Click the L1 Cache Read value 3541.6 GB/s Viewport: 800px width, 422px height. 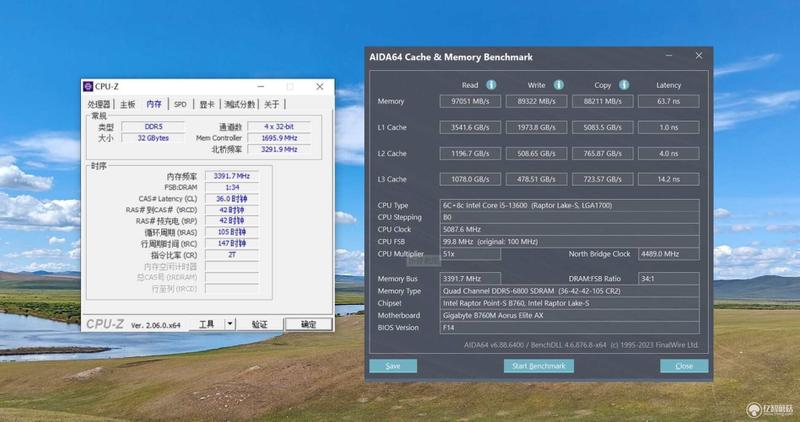(470, 127)
